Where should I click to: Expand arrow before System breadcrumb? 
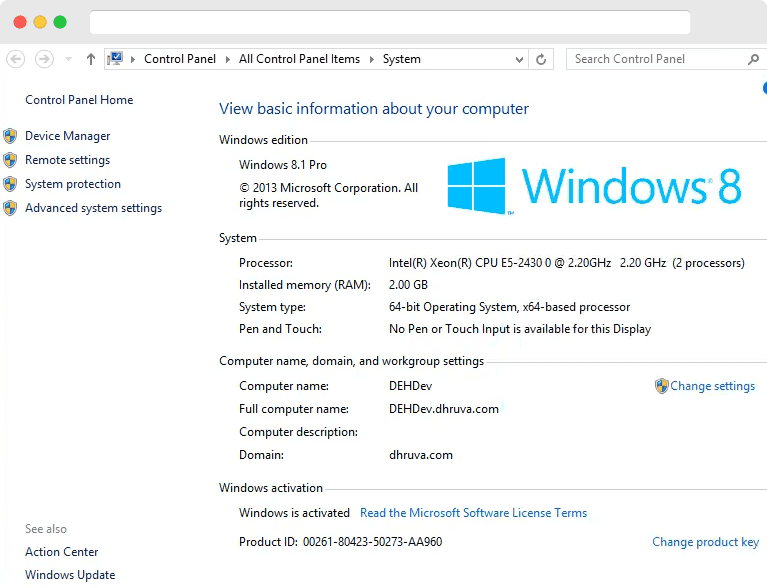tap(372, 59)
